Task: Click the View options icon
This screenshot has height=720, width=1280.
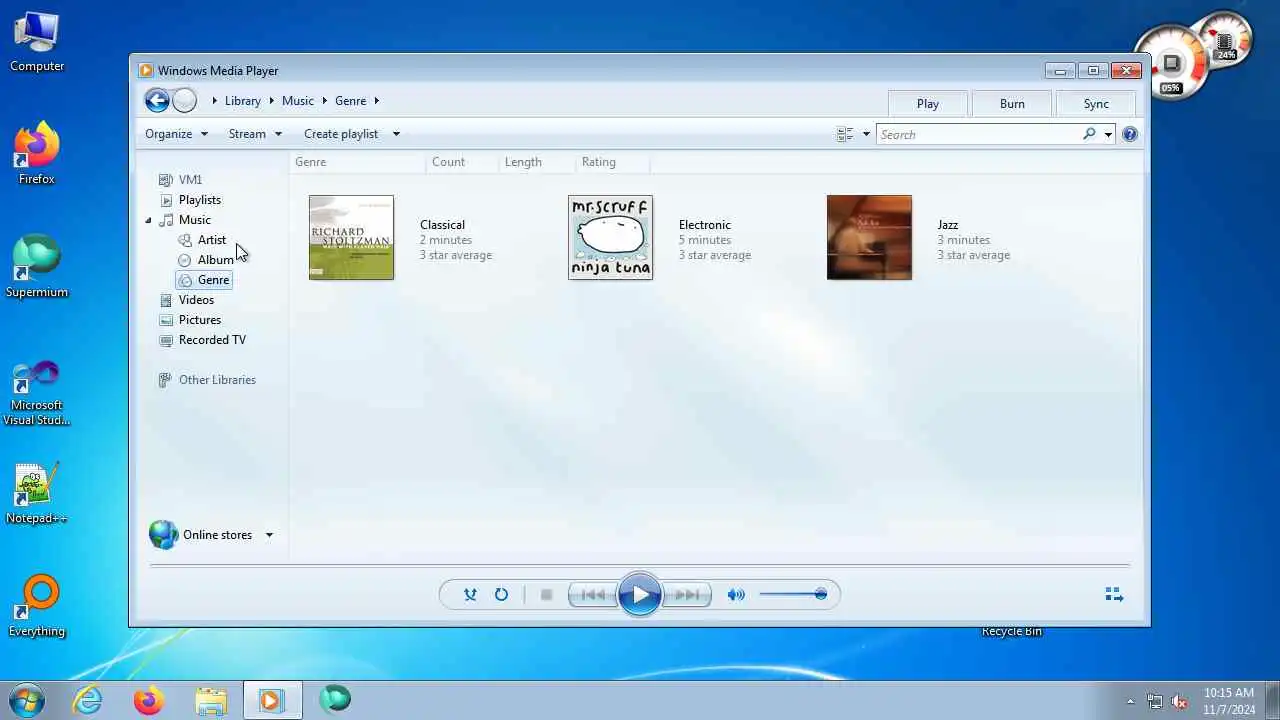Action: tap(845, 134)
